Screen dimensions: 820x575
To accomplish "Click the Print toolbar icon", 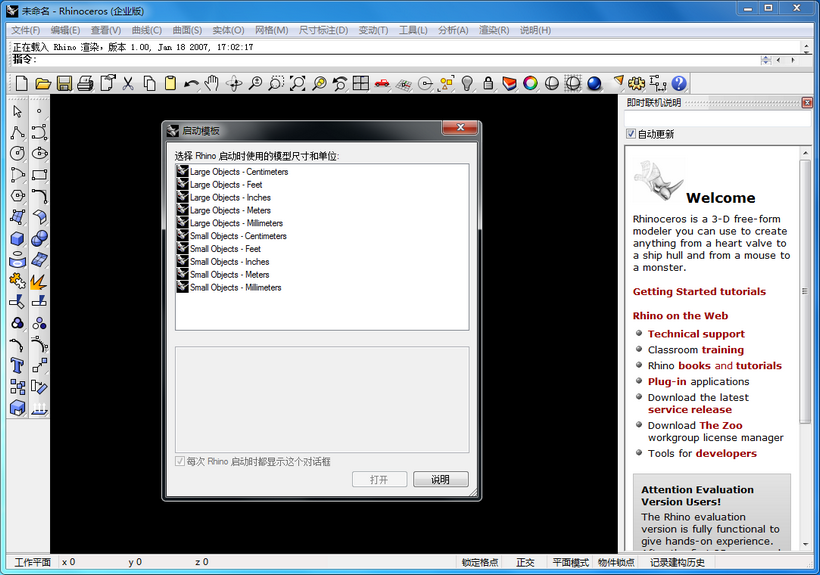I will tap(85, 83).
